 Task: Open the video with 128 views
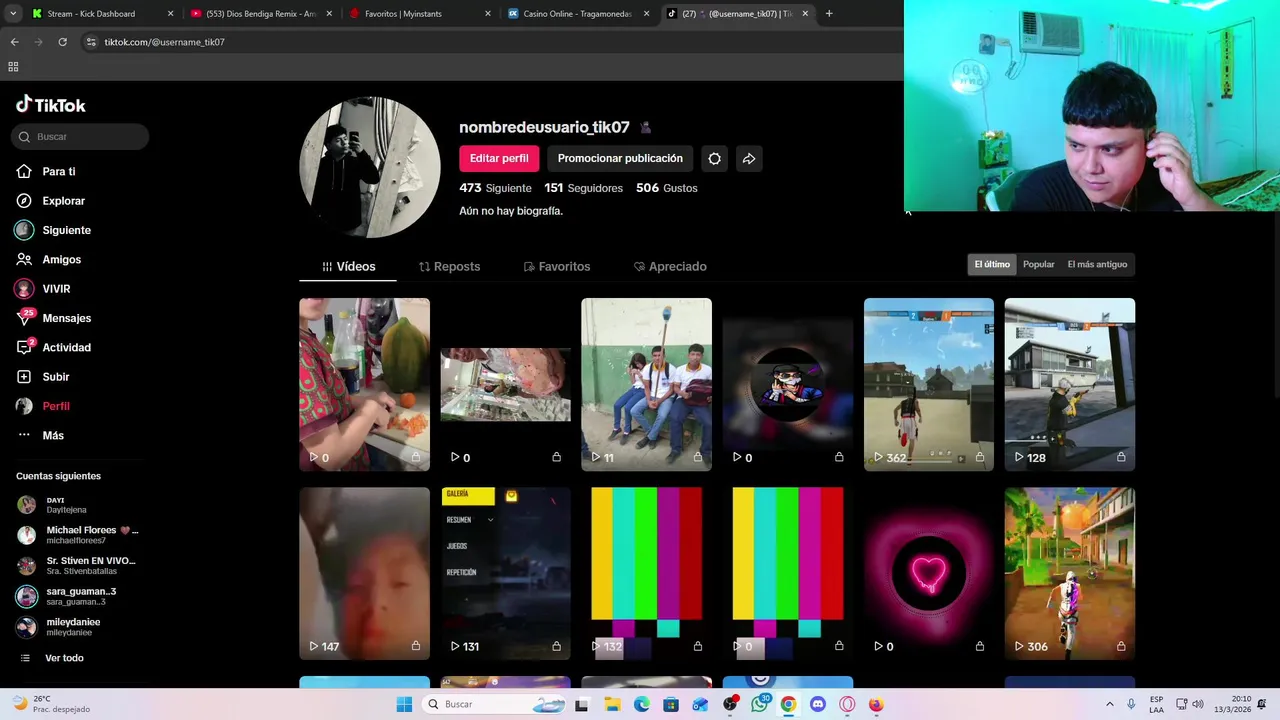click(x=1070, y=384)
